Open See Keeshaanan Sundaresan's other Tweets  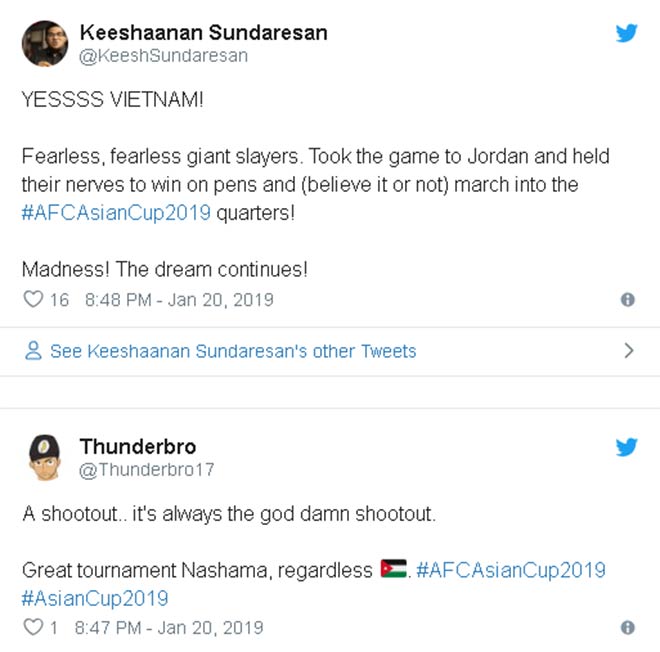(233, 351)
